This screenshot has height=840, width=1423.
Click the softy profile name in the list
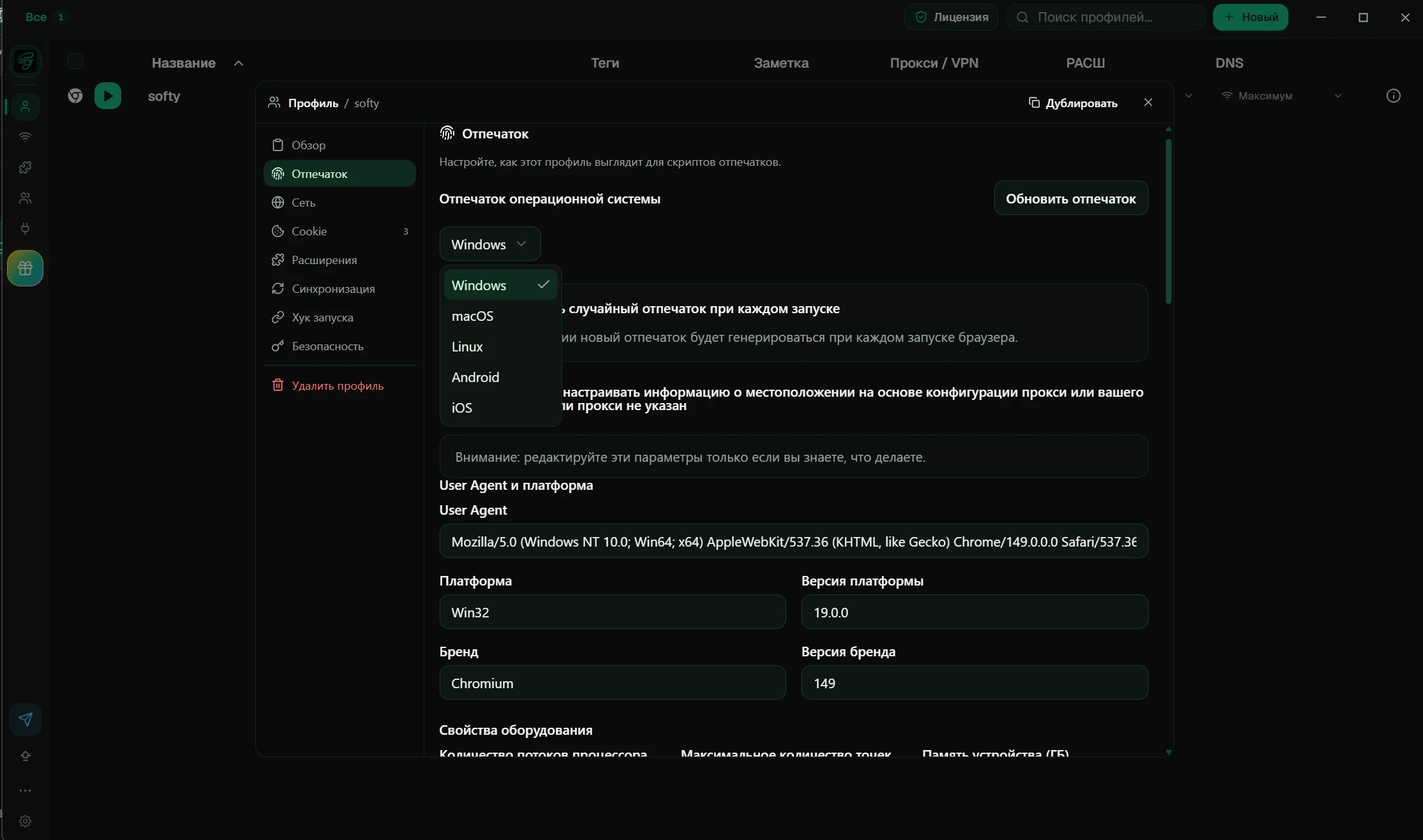click(164, 96)
